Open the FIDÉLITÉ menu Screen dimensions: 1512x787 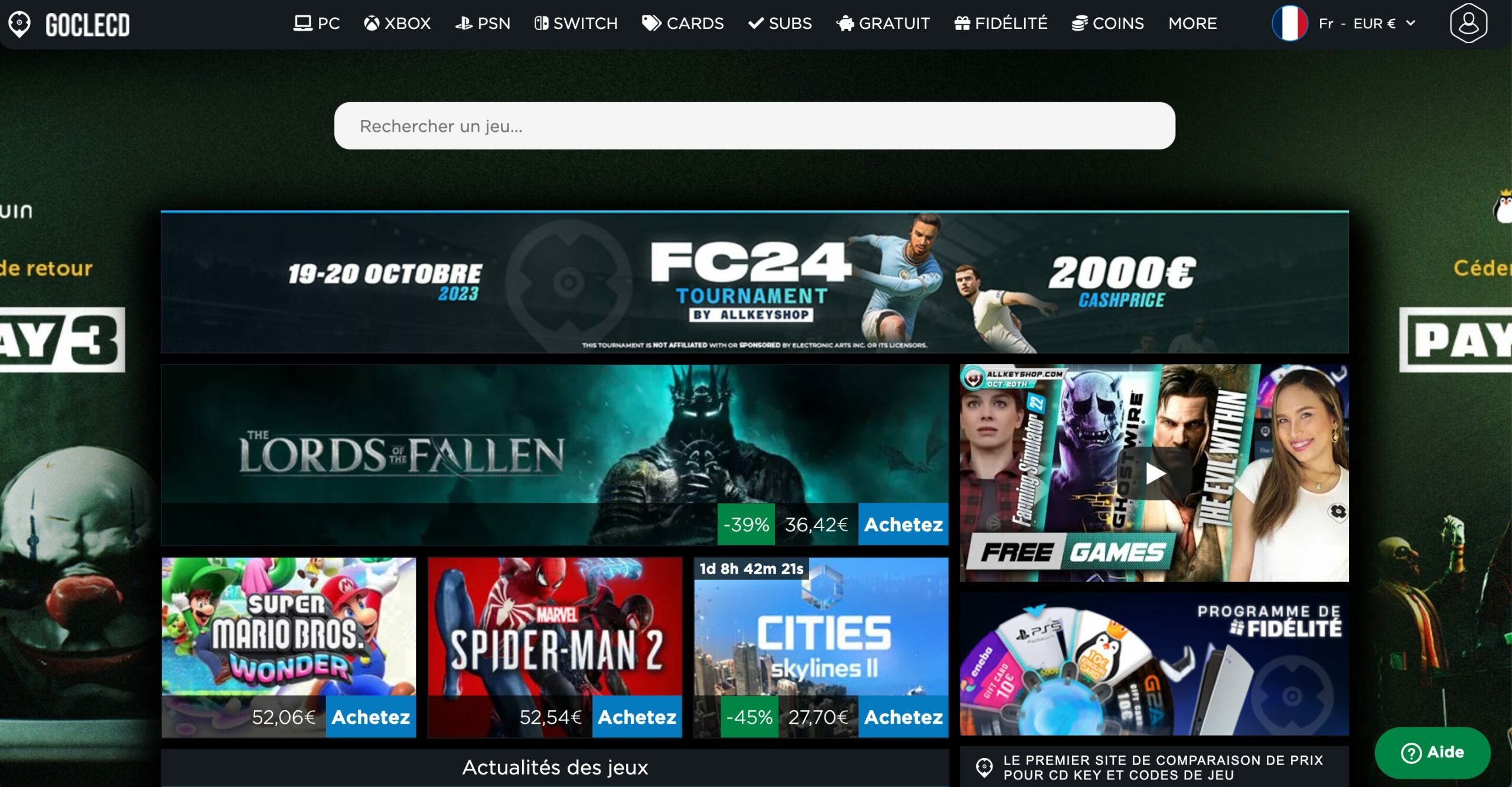pos(1001,24)
